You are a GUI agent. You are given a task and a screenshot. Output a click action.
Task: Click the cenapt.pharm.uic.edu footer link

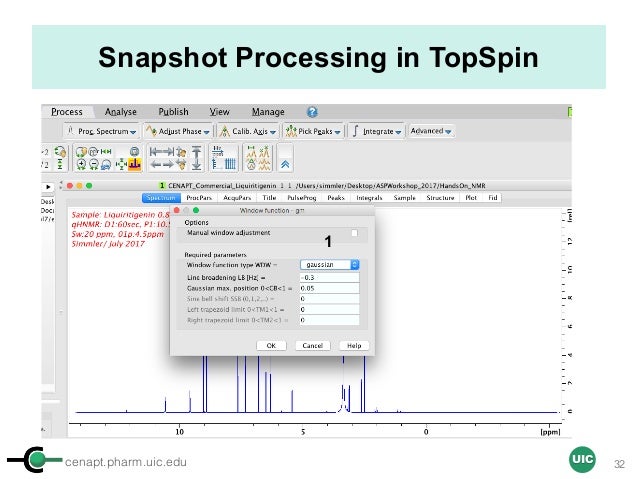point(126,462)
